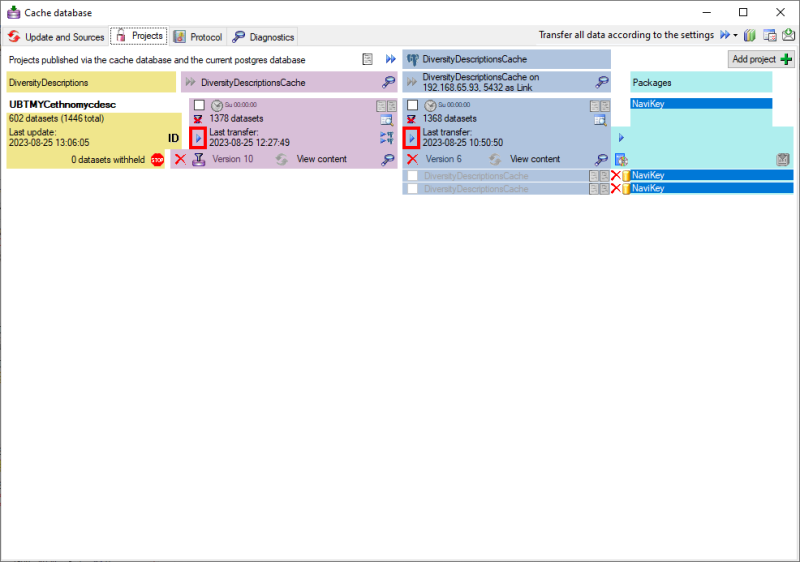Start transfer to DiversityDescriptionsCache cache database
This screenshot has height=562, width=800.
(x=198, y=137)
